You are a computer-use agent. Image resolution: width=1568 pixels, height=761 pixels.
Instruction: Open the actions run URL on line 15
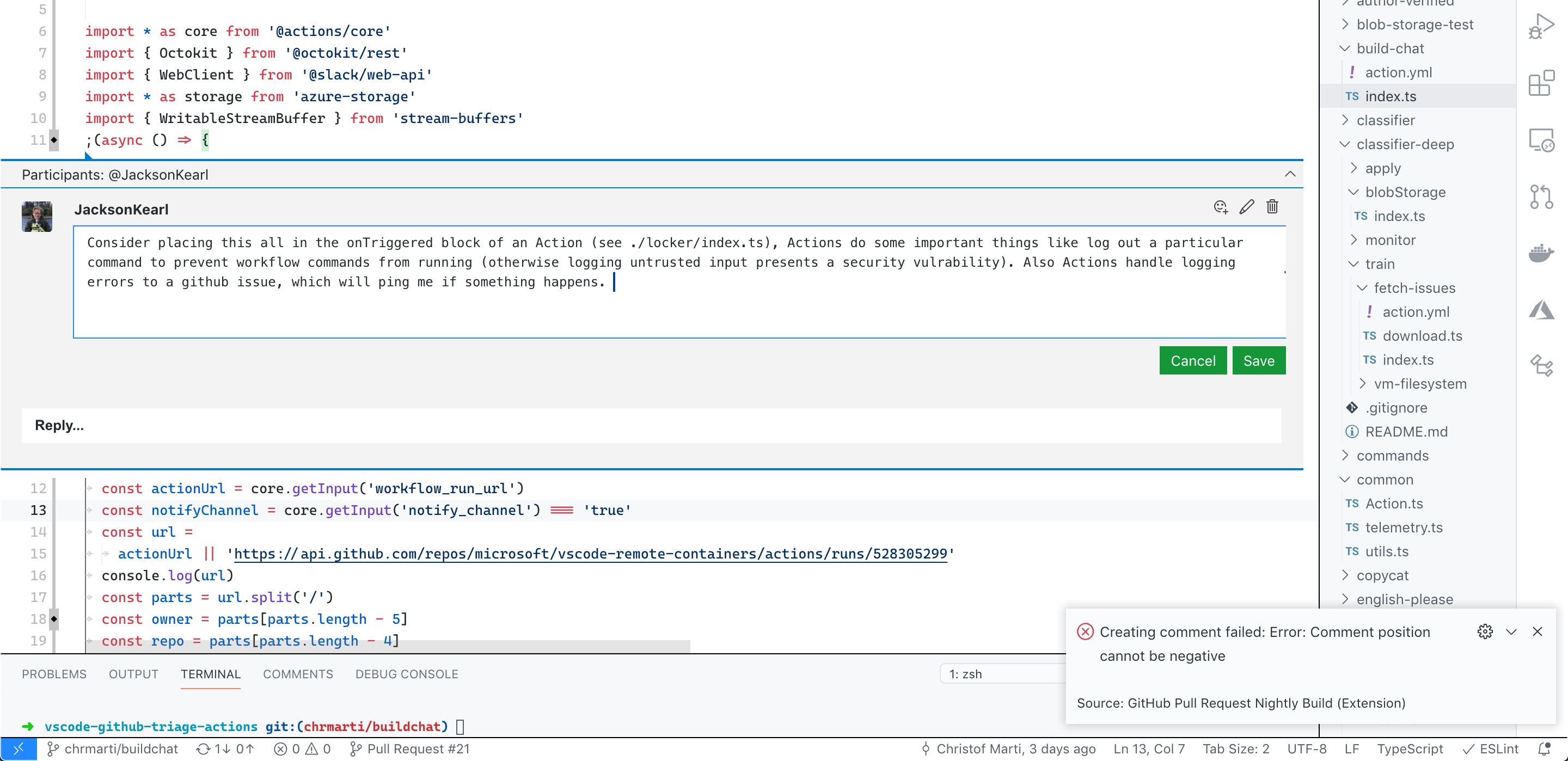click(590, 554)
